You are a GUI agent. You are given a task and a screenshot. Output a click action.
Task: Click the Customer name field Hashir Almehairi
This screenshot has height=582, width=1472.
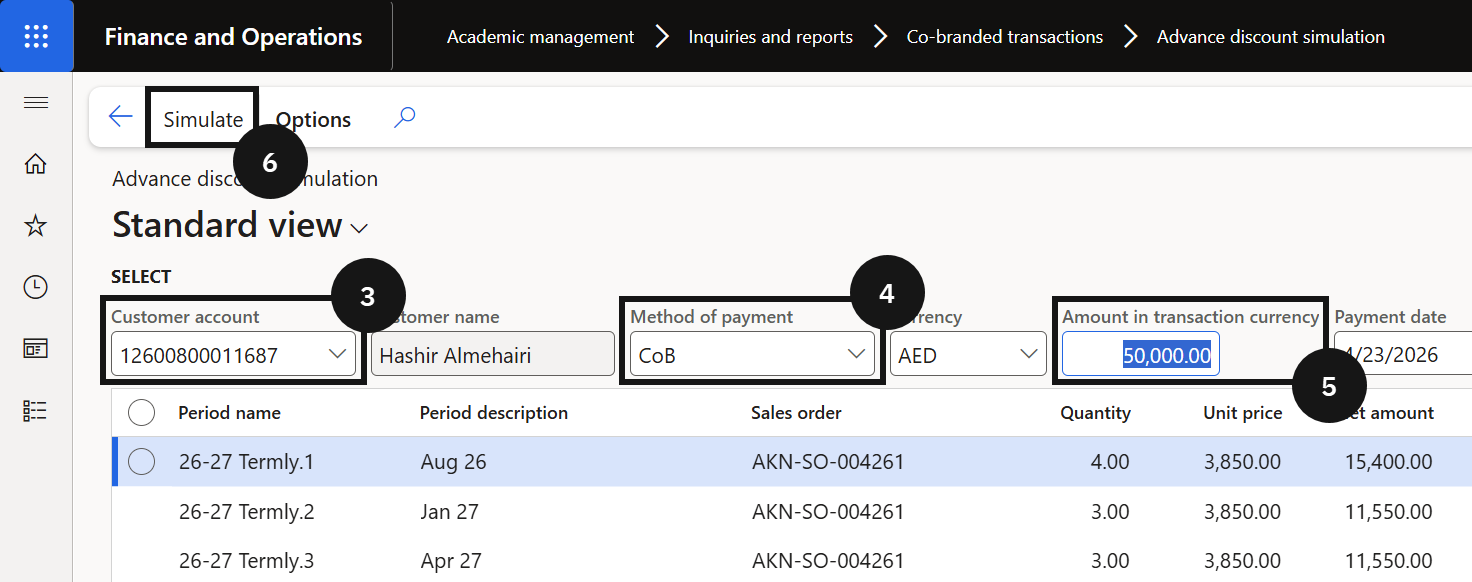(492, 354)
